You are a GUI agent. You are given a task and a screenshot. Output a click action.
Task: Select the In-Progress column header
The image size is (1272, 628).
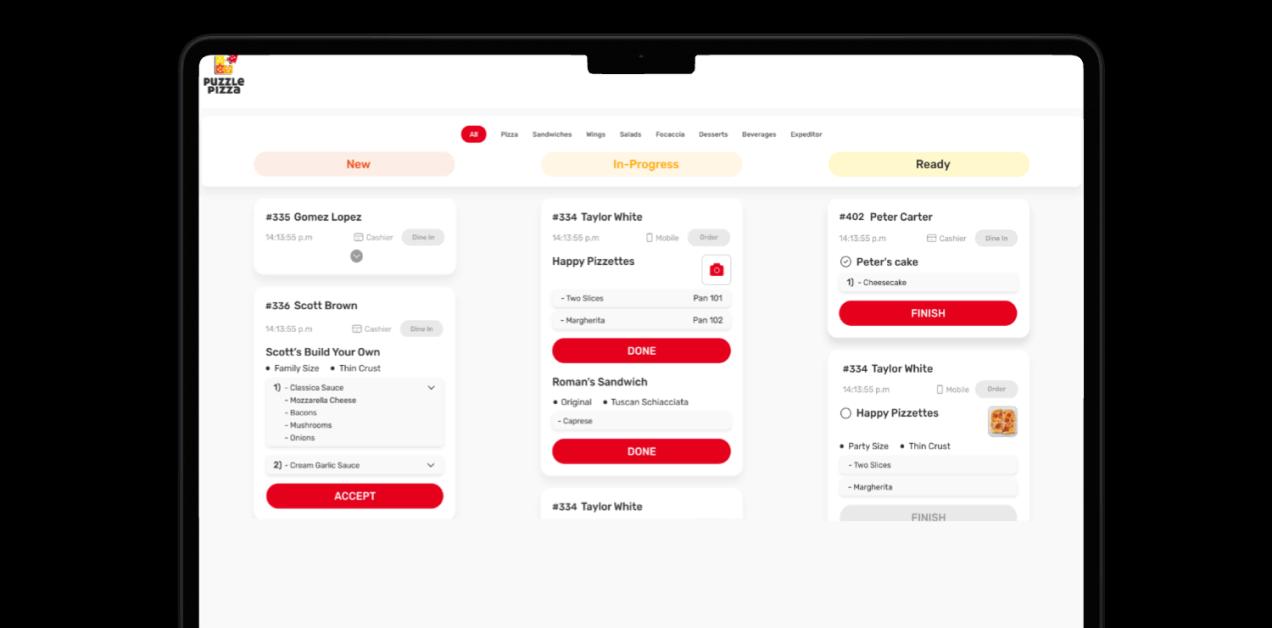pyautogui.click(x=641, y=163)
